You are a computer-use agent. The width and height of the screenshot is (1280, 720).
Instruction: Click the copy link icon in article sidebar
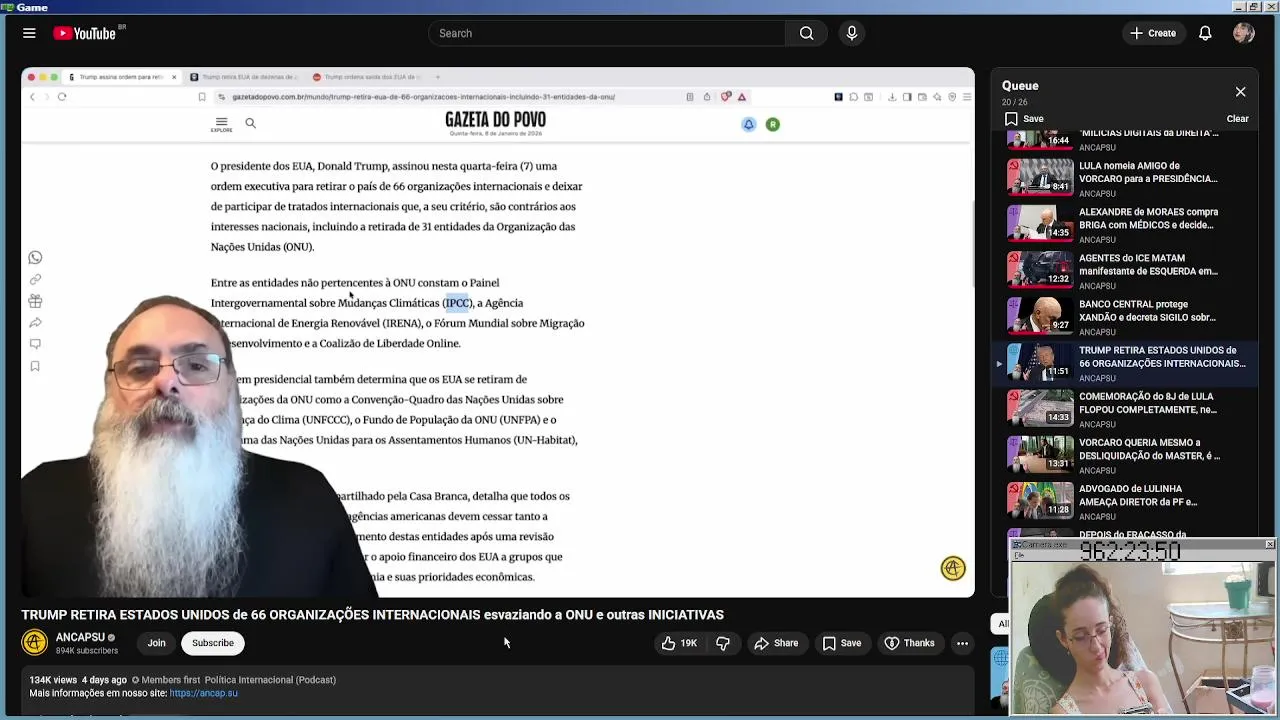(35, 280)
